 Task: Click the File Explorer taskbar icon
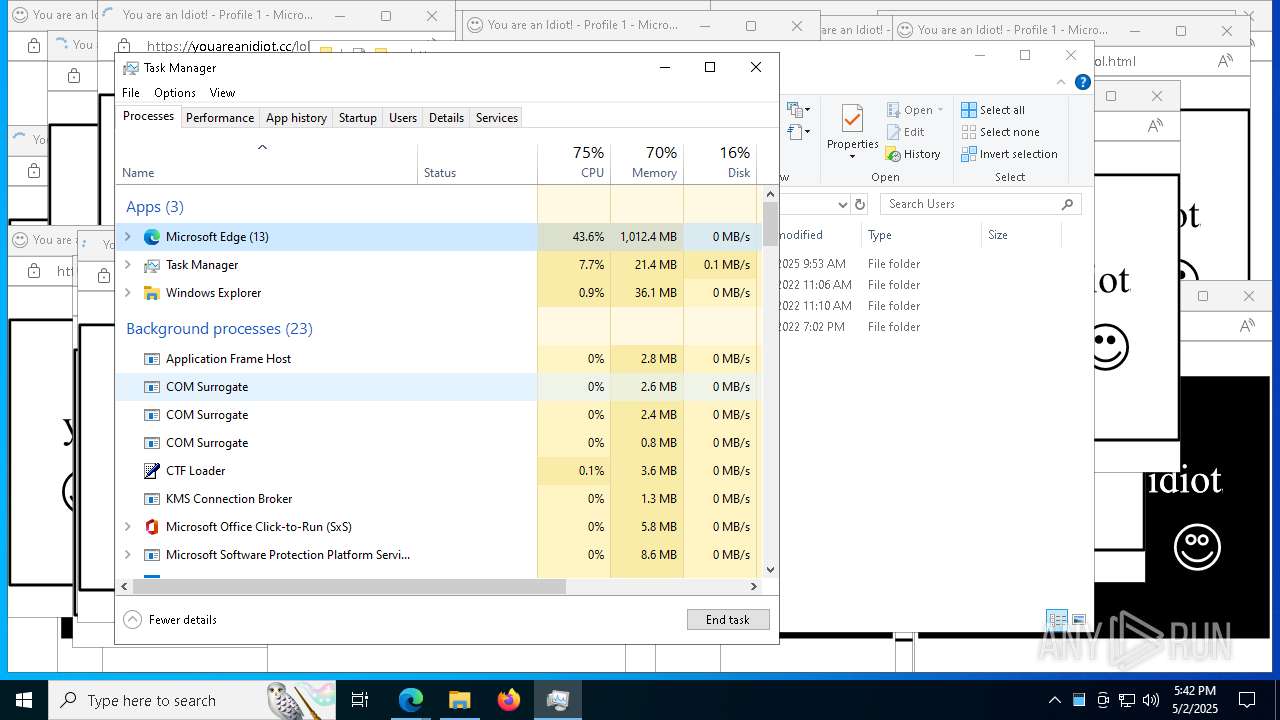click(459, 700)
